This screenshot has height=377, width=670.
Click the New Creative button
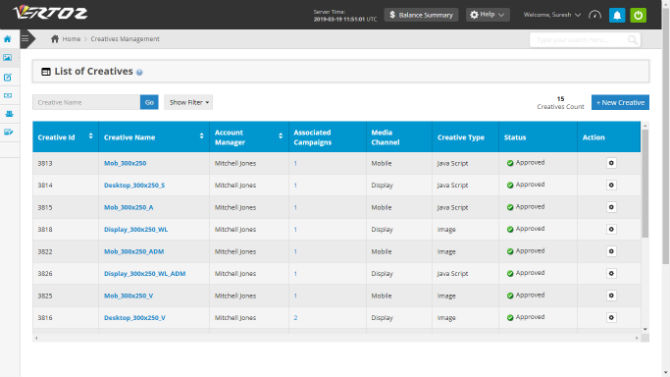(x=620, y=103)
